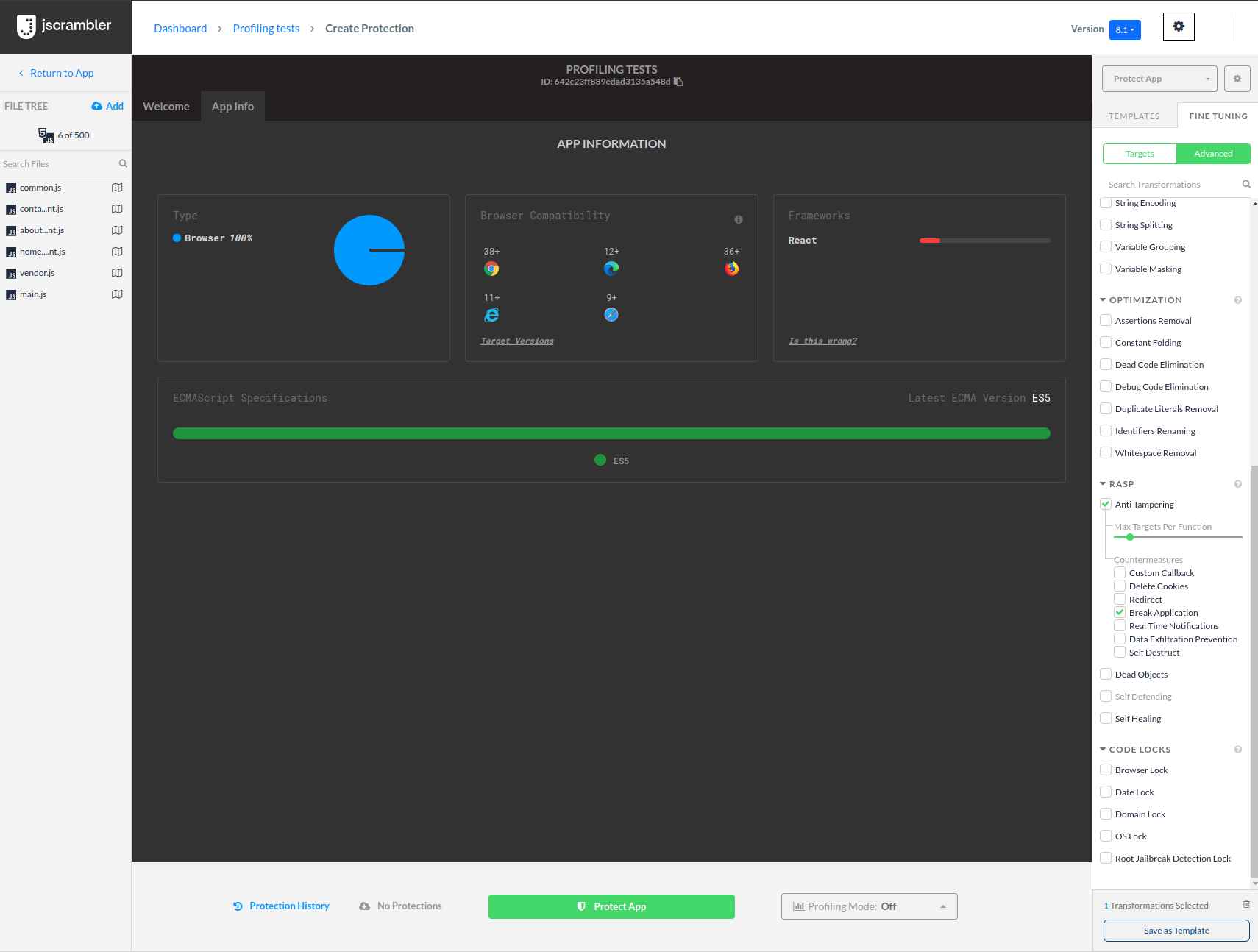Follow the Target Versions link

516,341
